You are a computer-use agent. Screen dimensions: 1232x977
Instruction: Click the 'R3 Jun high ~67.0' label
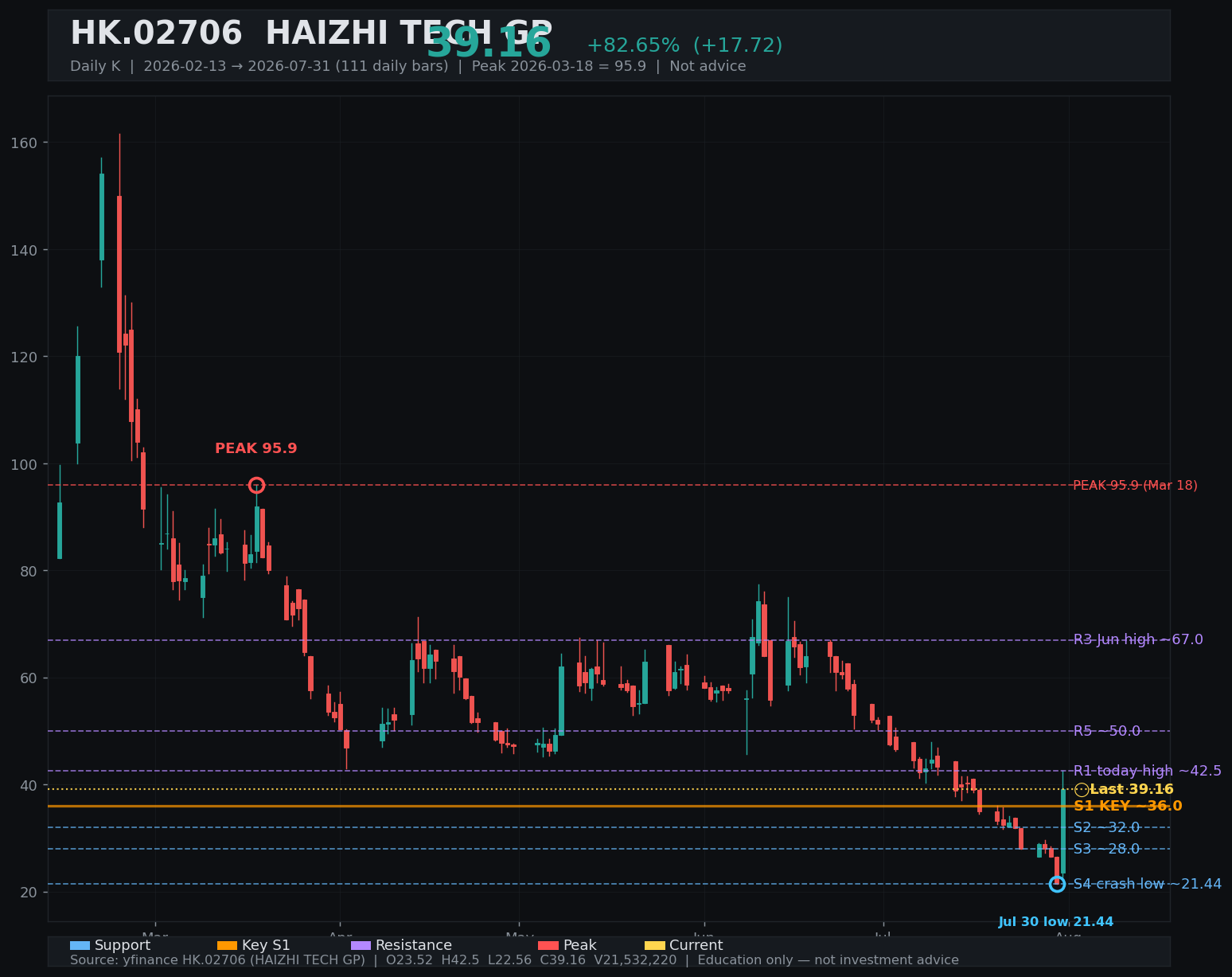(1138, 639)
